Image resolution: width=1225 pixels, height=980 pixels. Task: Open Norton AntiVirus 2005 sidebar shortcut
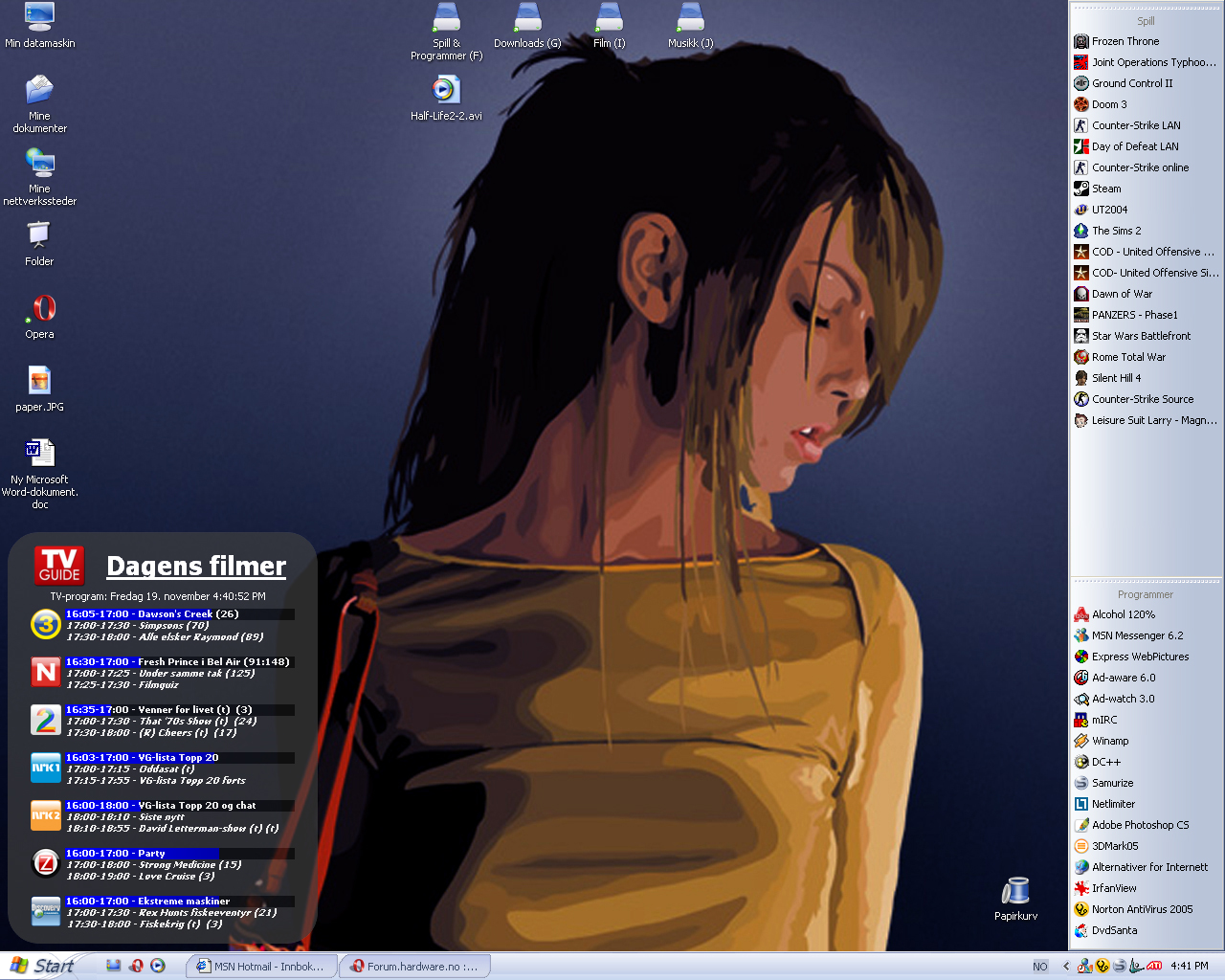(x=1133, y=909)
